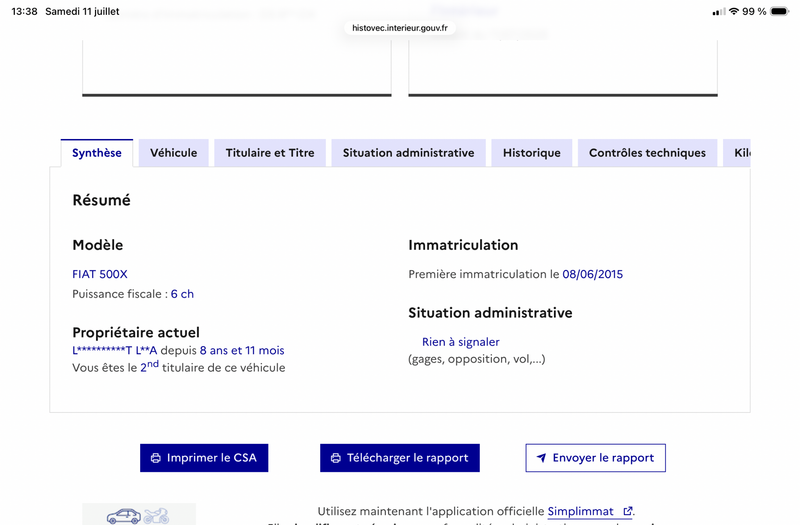Click the Imprimer le CSA button
Image resolution: width=800 pixels, height=525 pixels.
point(204,458)
